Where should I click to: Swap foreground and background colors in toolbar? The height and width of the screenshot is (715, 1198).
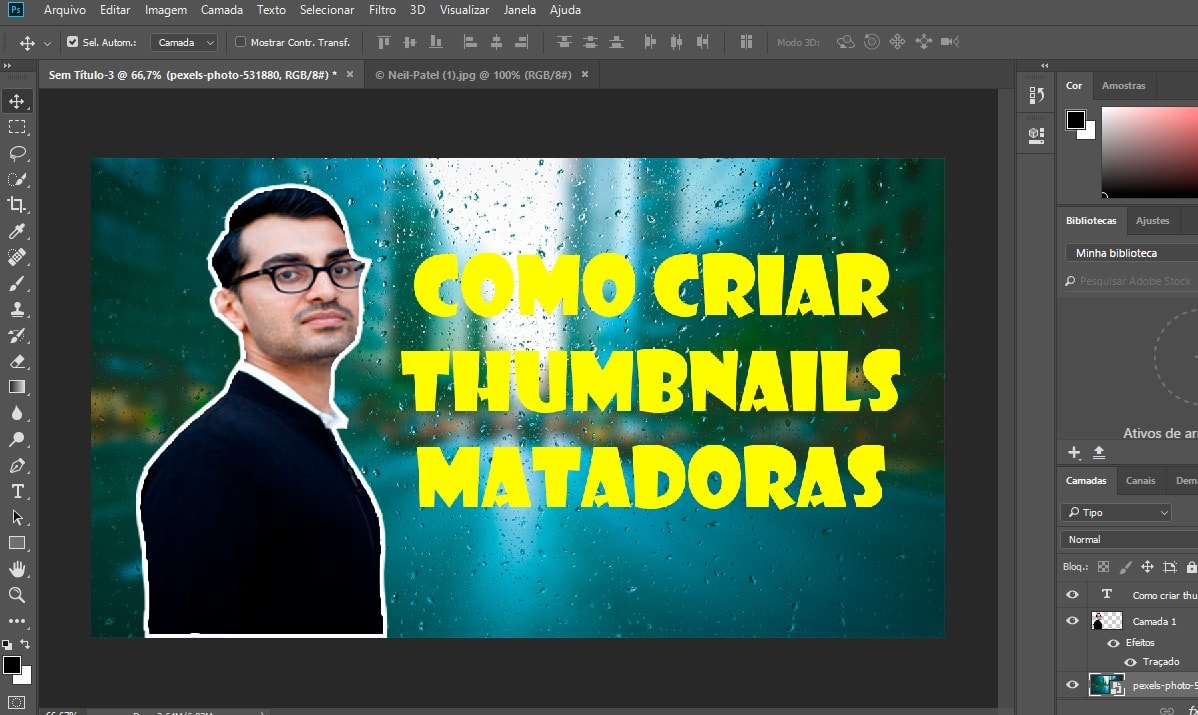tap(25, 644)
